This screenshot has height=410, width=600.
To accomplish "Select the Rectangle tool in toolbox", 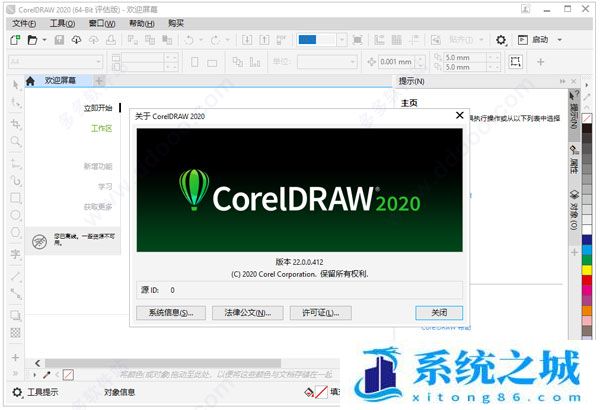I will click(15, 198).
